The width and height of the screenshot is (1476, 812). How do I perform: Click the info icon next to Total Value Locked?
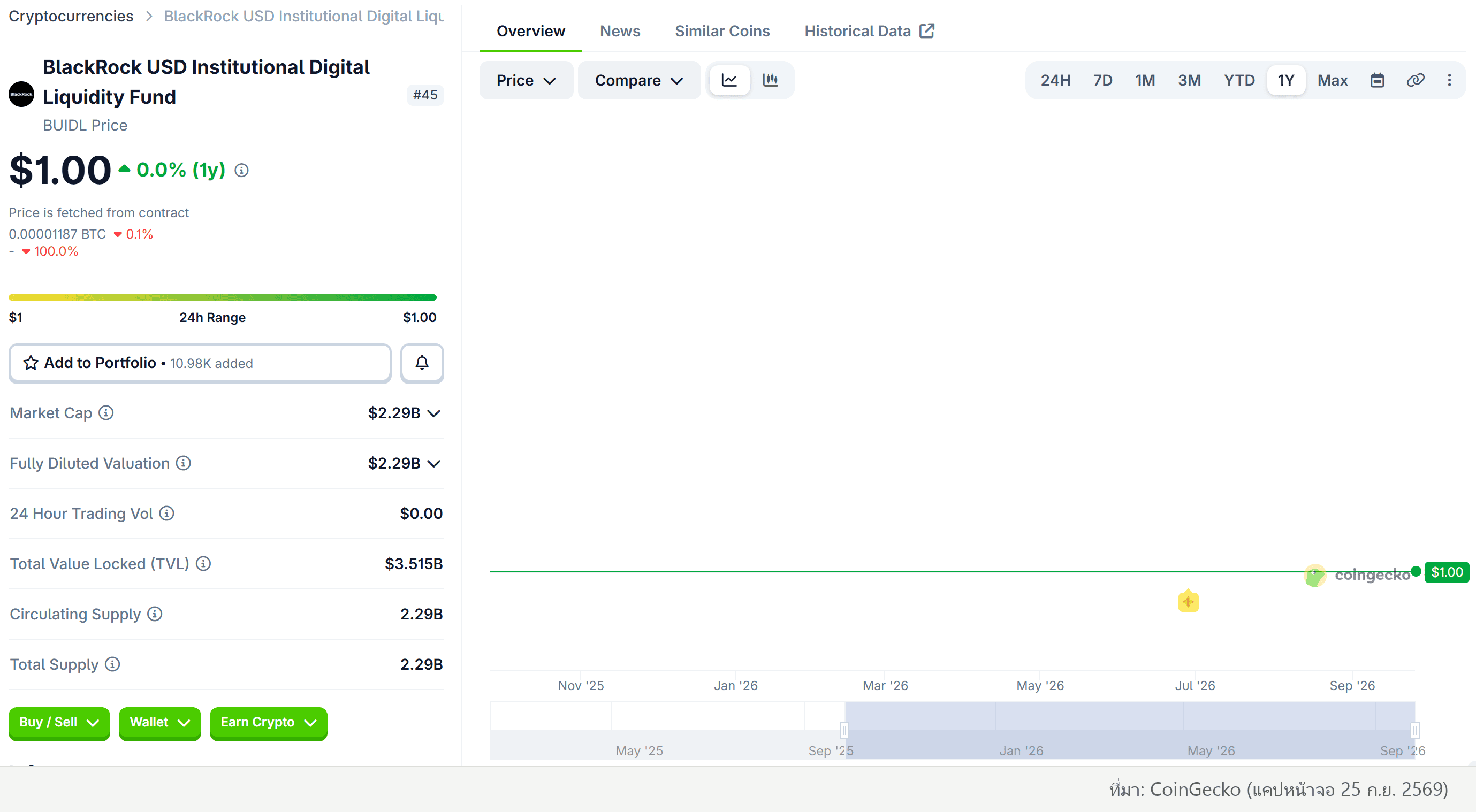203,563
